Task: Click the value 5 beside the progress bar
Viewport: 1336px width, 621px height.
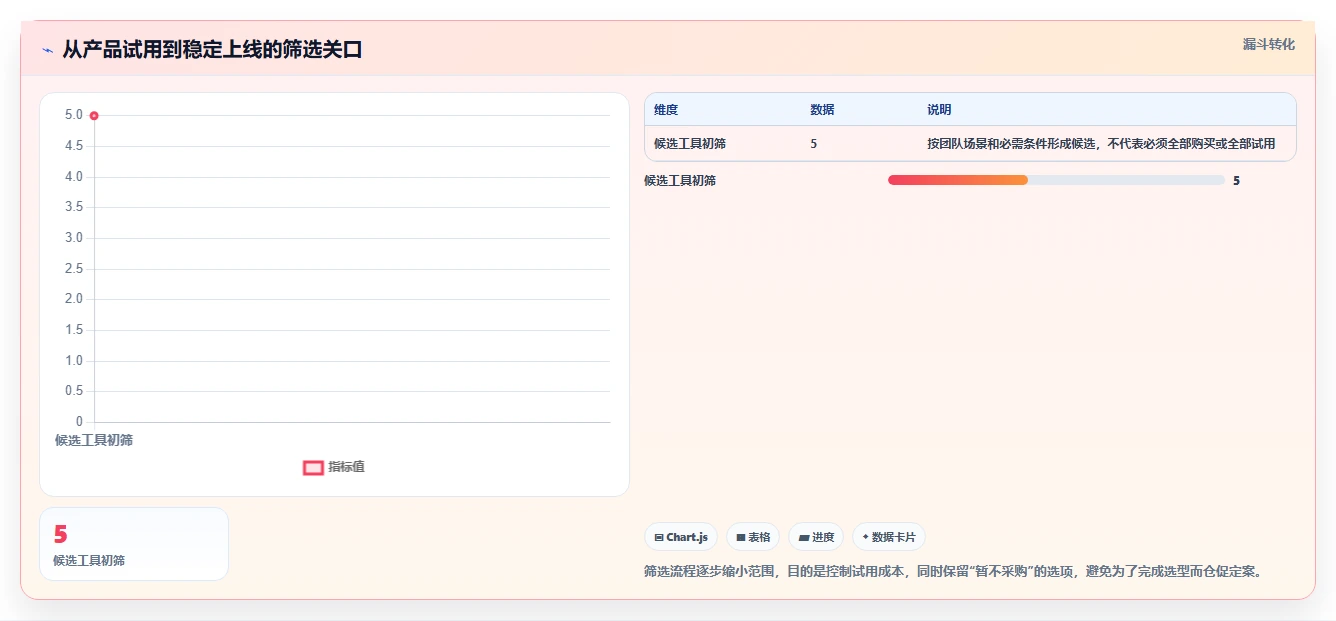Action: point(1237,181)
